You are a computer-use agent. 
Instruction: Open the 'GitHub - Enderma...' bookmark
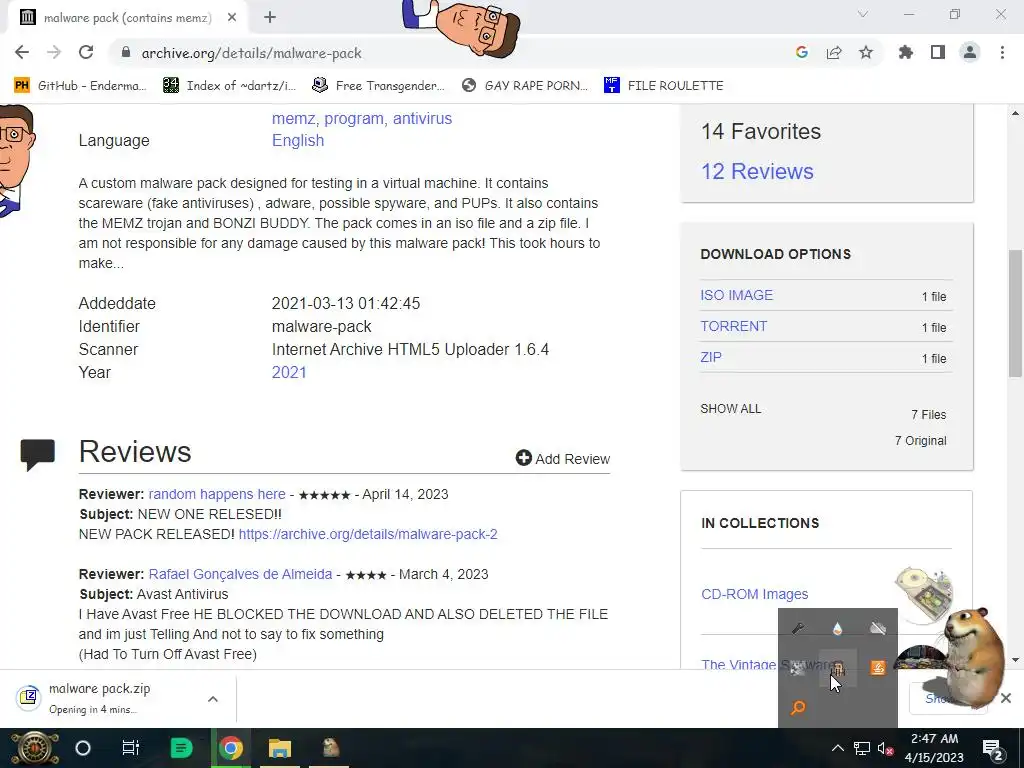pyautogui.click(x=80, y=86)
